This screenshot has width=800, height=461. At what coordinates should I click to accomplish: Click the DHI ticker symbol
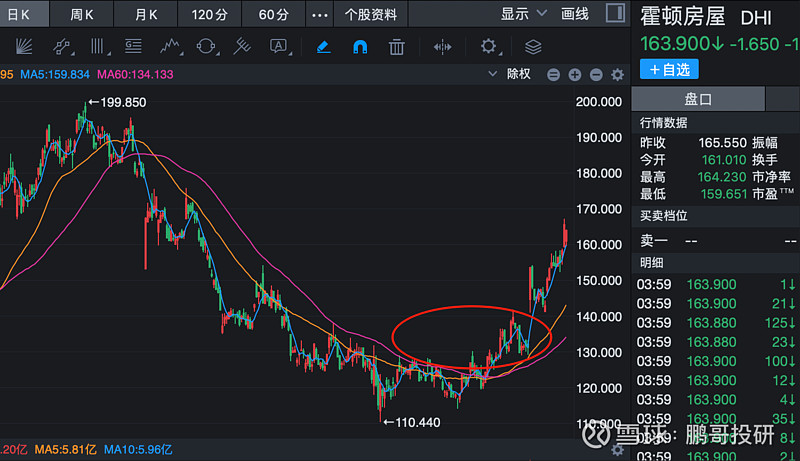point(756,18)
